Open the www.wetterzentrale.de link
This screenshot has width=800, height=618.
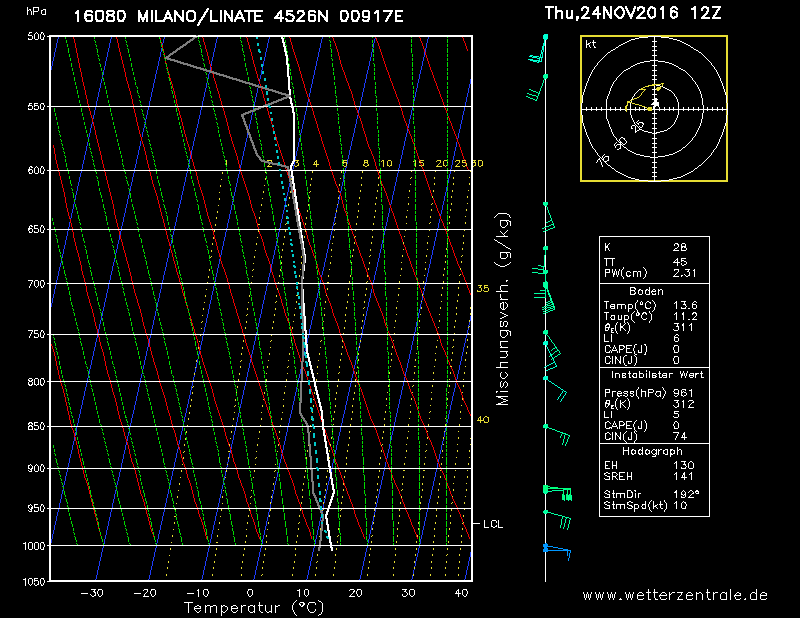point(675,595)
